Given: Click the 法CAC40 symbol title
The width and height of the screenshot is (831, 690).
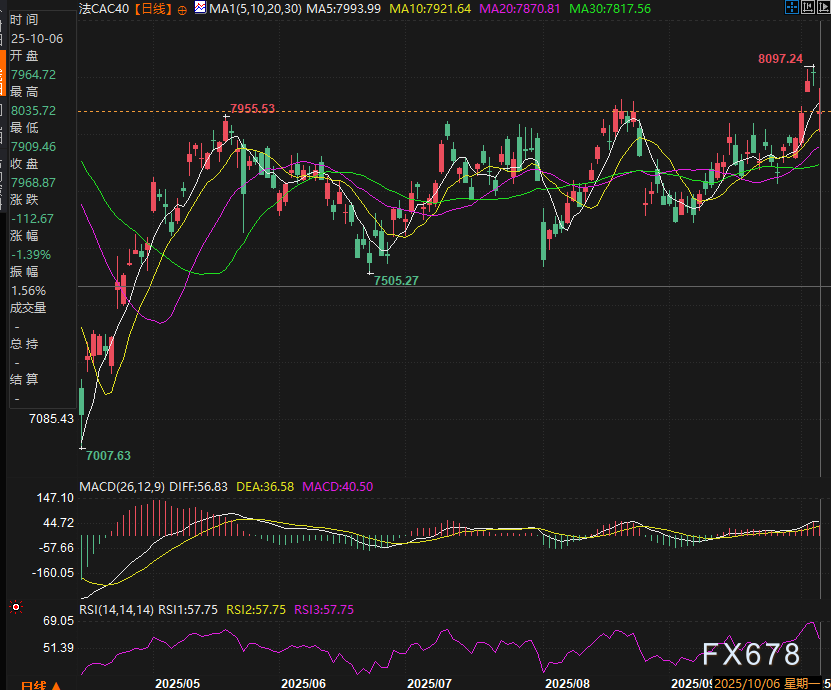Looking at the screenshot, I should coord(105,9).
